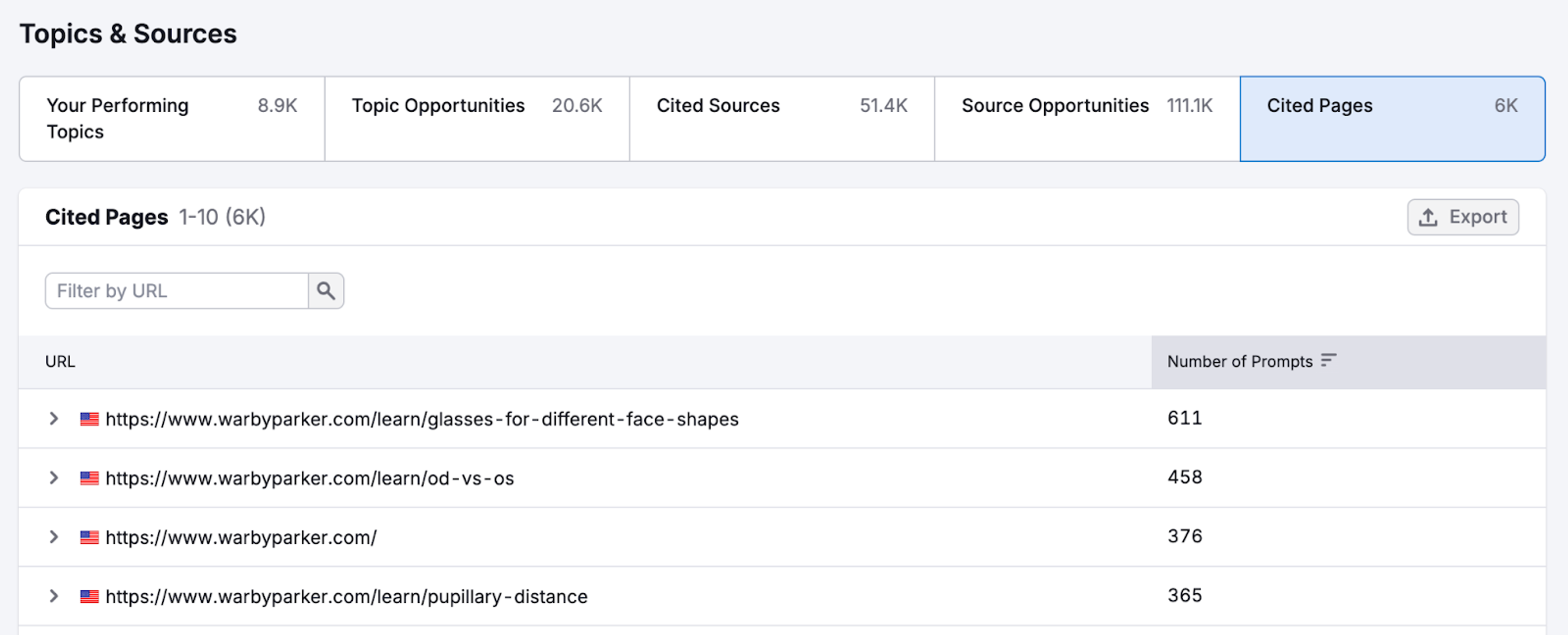The width and height of the screenshot is (1568, 635).
Task: Click the Filter by URL field
Action: tap(176, 291)
